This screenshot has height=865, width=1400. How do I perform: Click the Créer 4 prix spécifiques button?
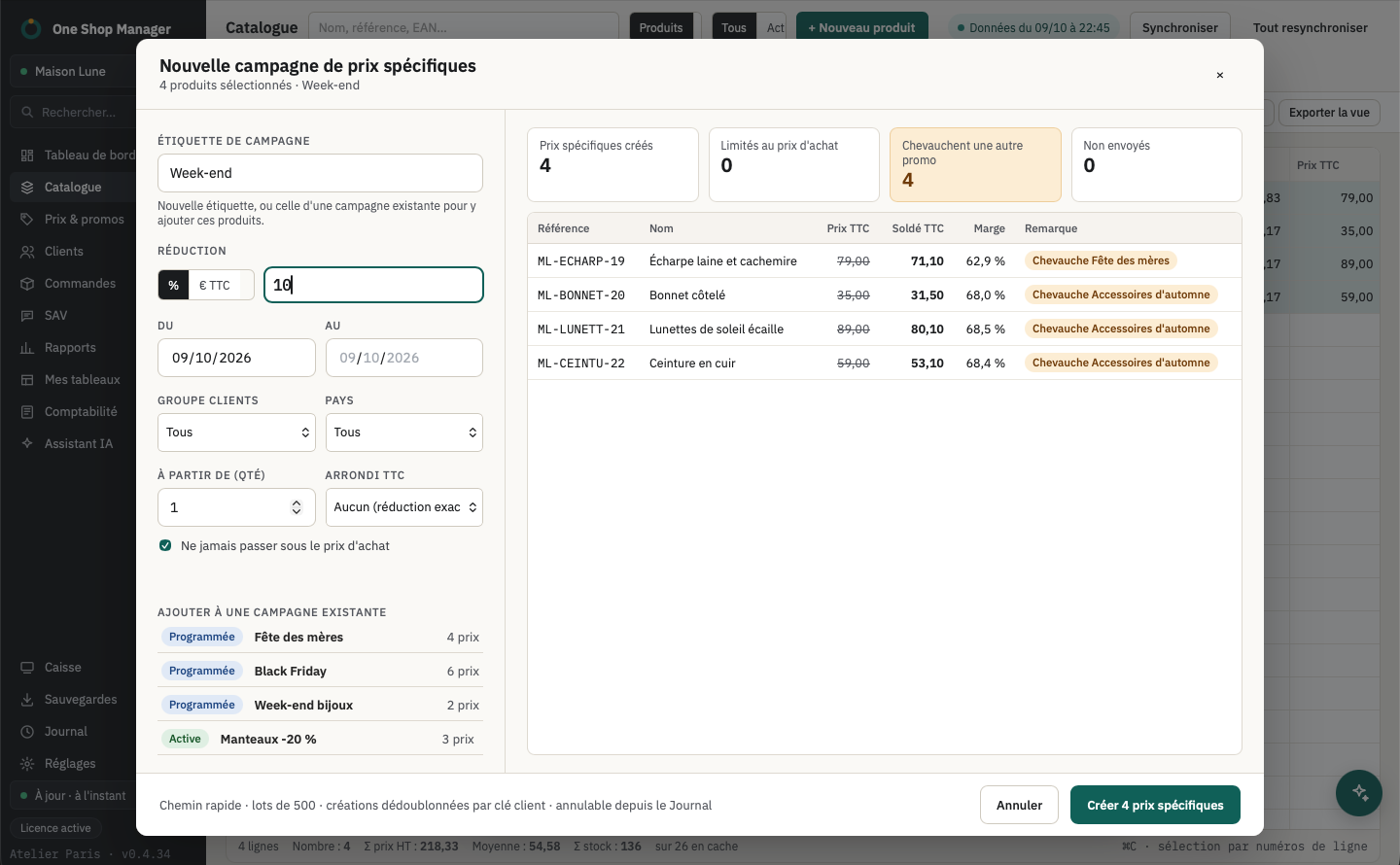point(1155,805)
